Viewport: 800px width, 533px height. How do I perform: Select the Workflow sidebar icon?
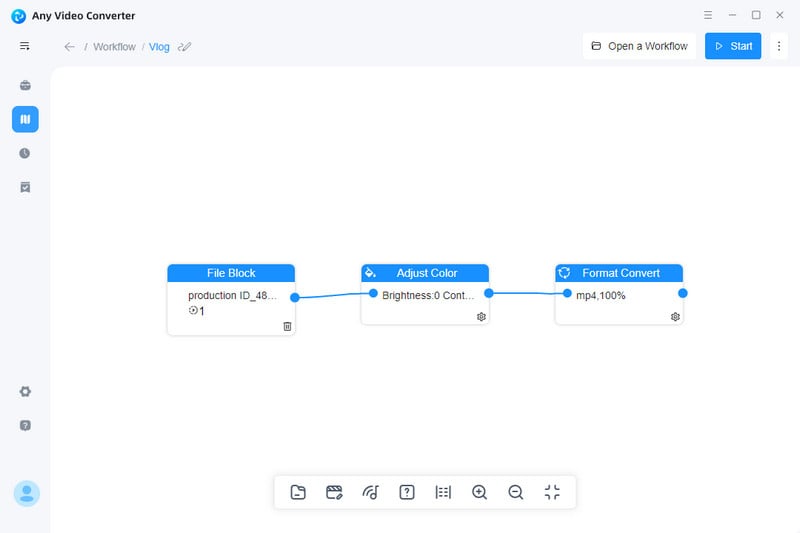25,119
